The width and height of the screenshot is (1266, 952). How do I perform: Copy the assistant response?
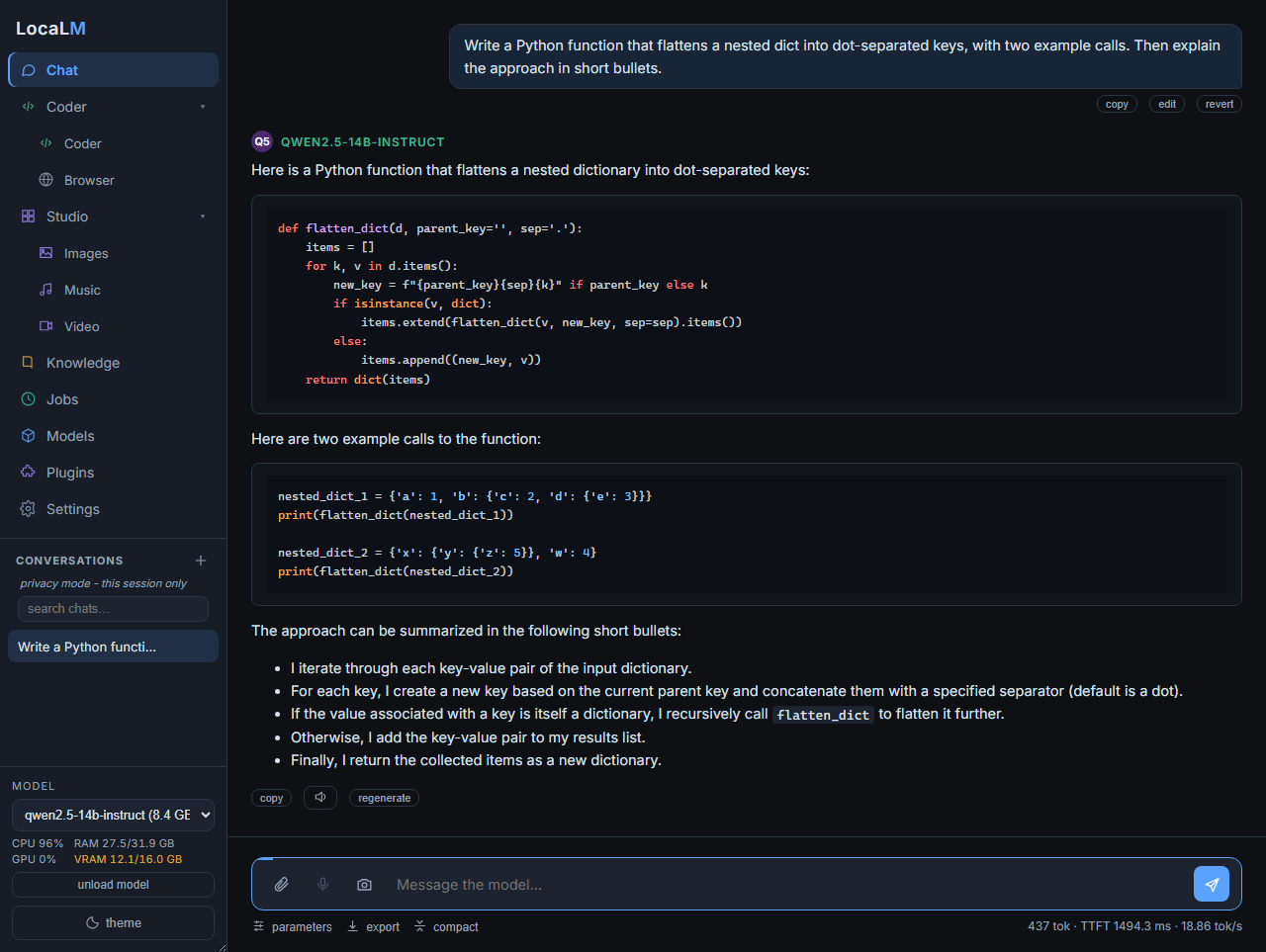pyautogui.click(x=271, y=798)
